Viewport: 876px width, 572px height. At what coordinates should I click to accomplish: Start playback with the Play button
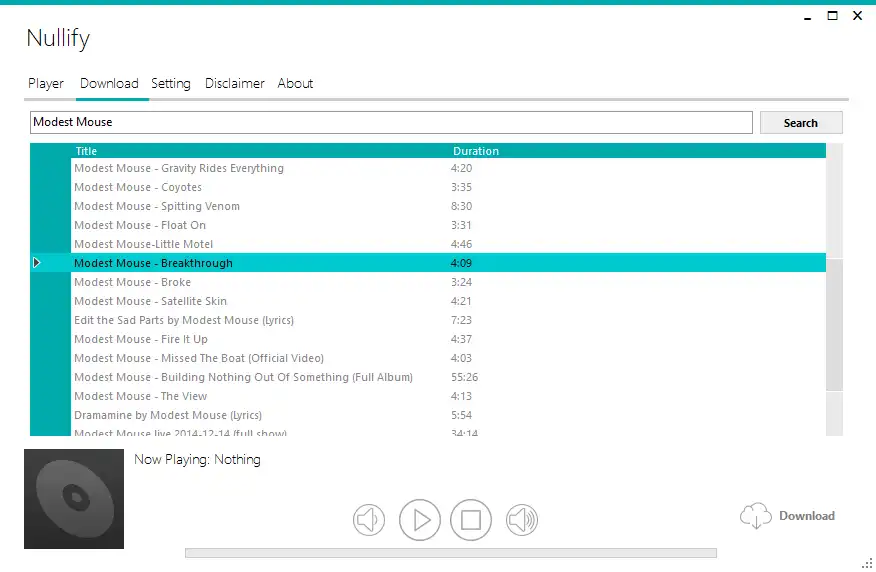pos(420,520)
